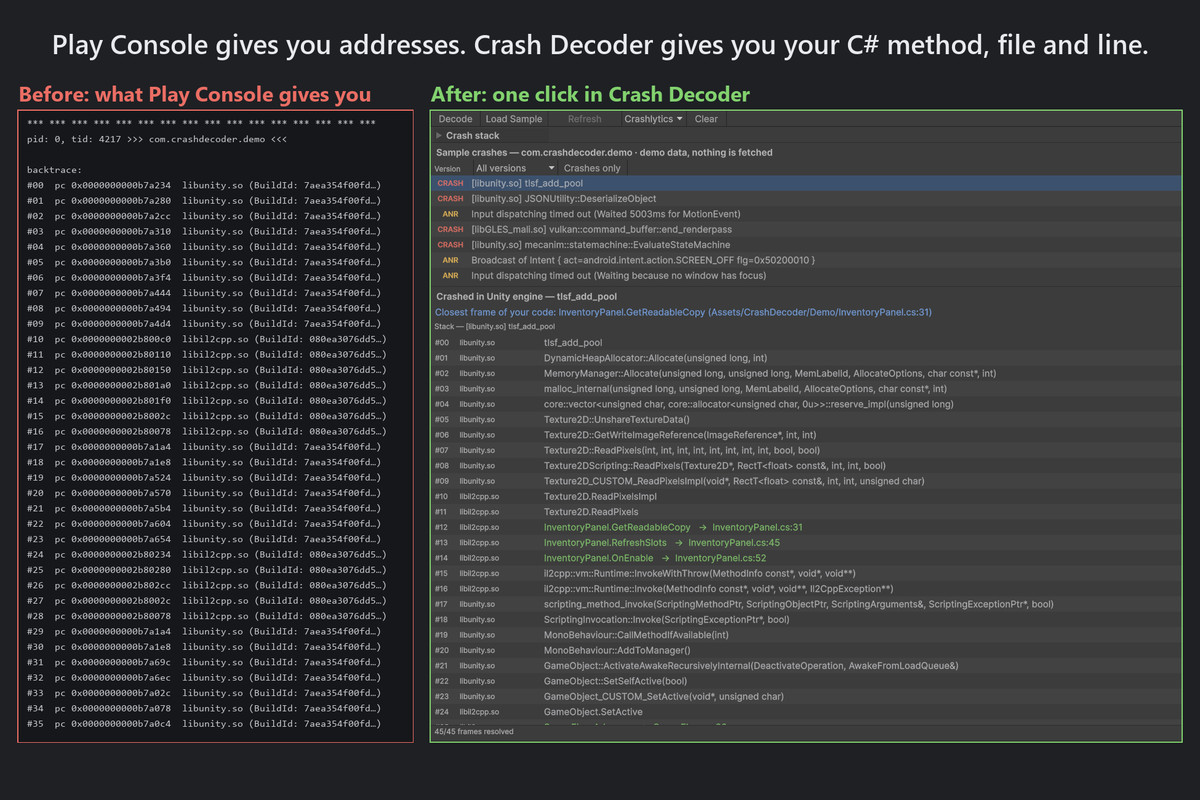Open InventoryPanel.OnEnable frame at InventoryPanel.cs:52
Viewport: 1200px width, 800px height.
click(807, 558)
